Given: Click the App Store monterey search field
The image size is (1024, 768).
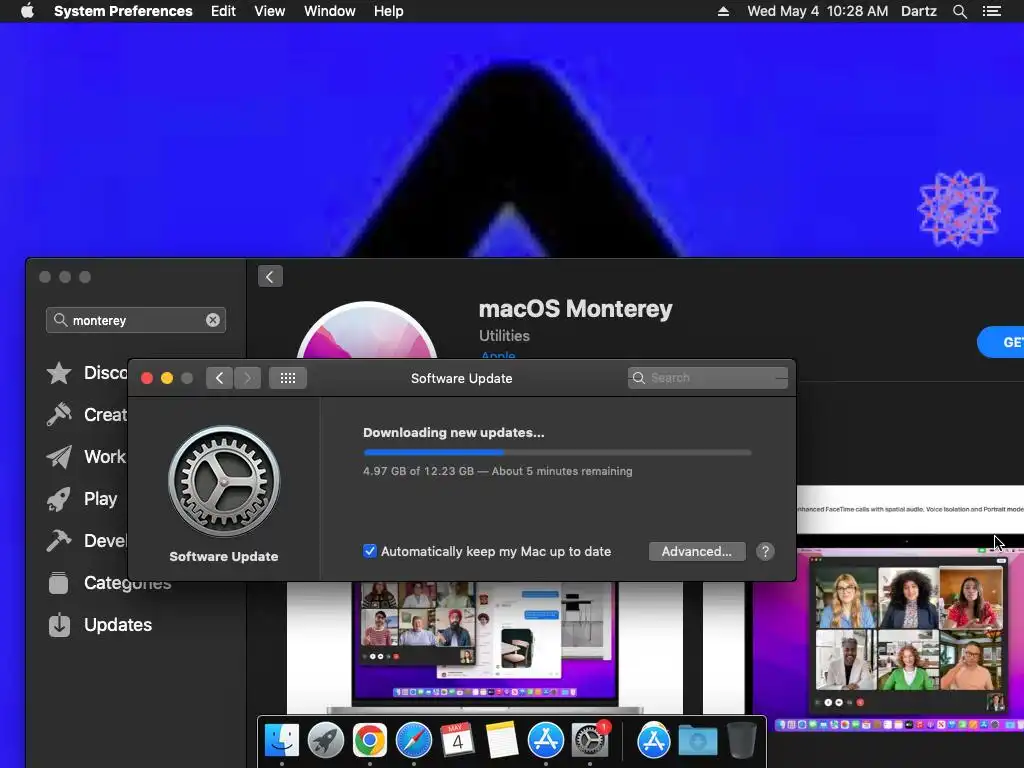Looking at the screenshot, I should tap(136, 320).
